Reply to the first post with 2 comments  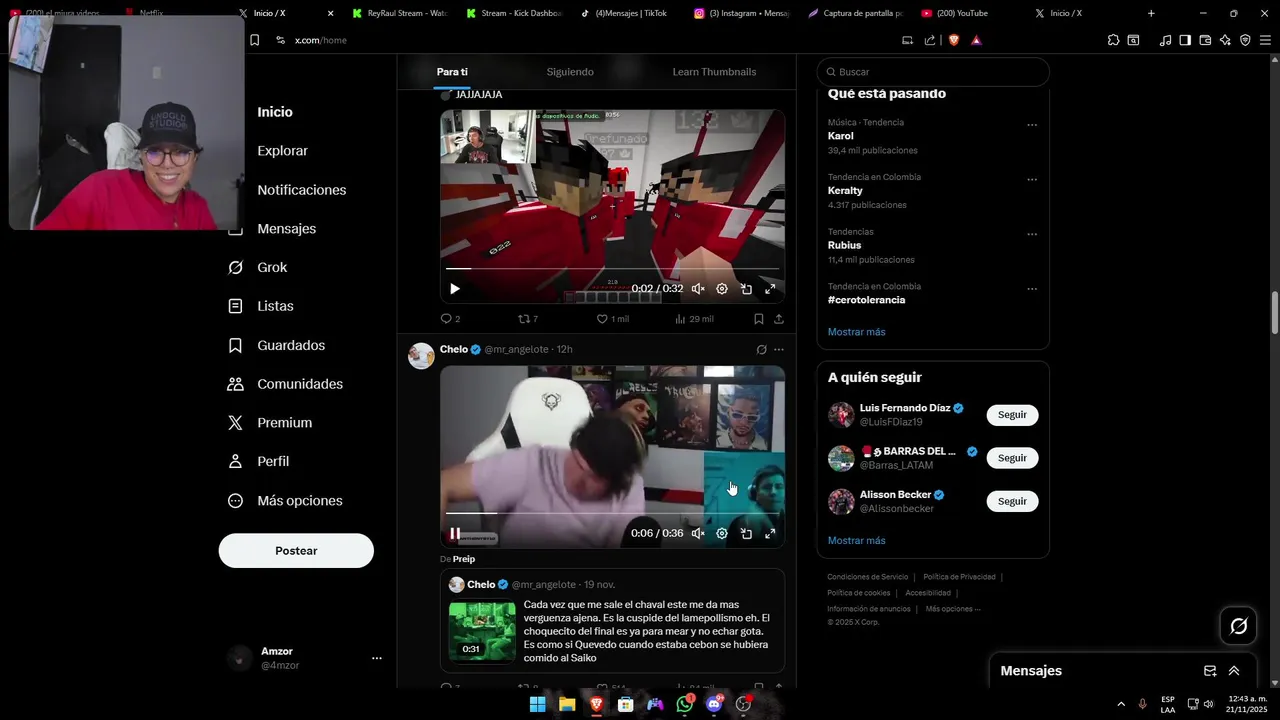[x=450, y=319]
